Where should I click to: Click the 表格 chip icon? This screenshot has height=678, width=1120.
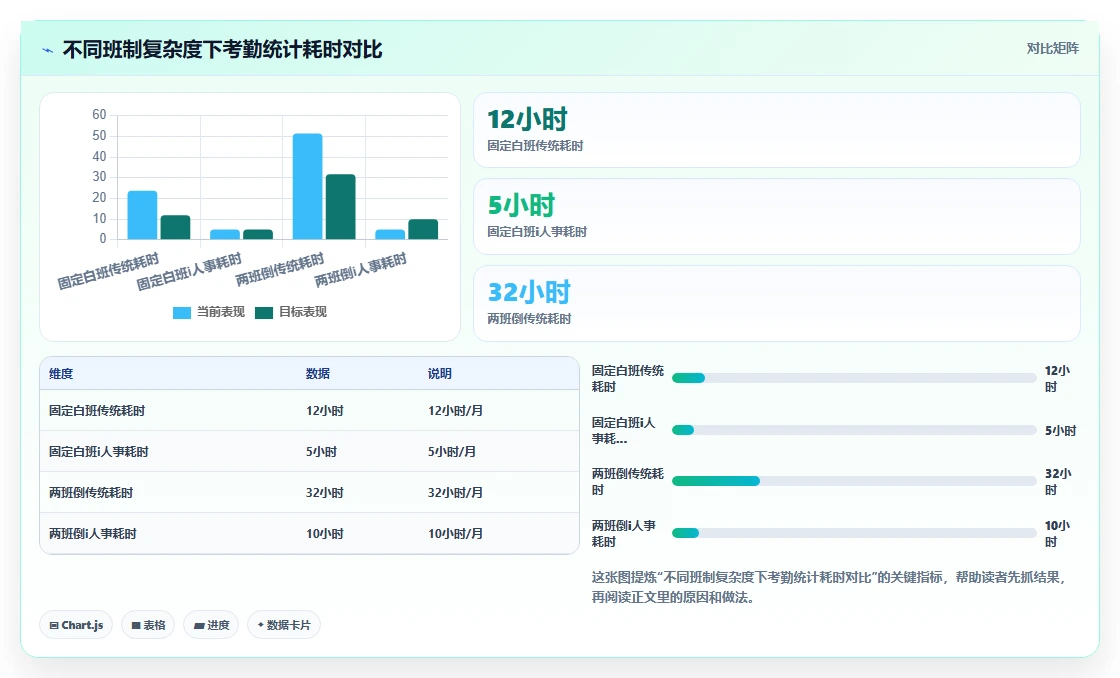136,625
